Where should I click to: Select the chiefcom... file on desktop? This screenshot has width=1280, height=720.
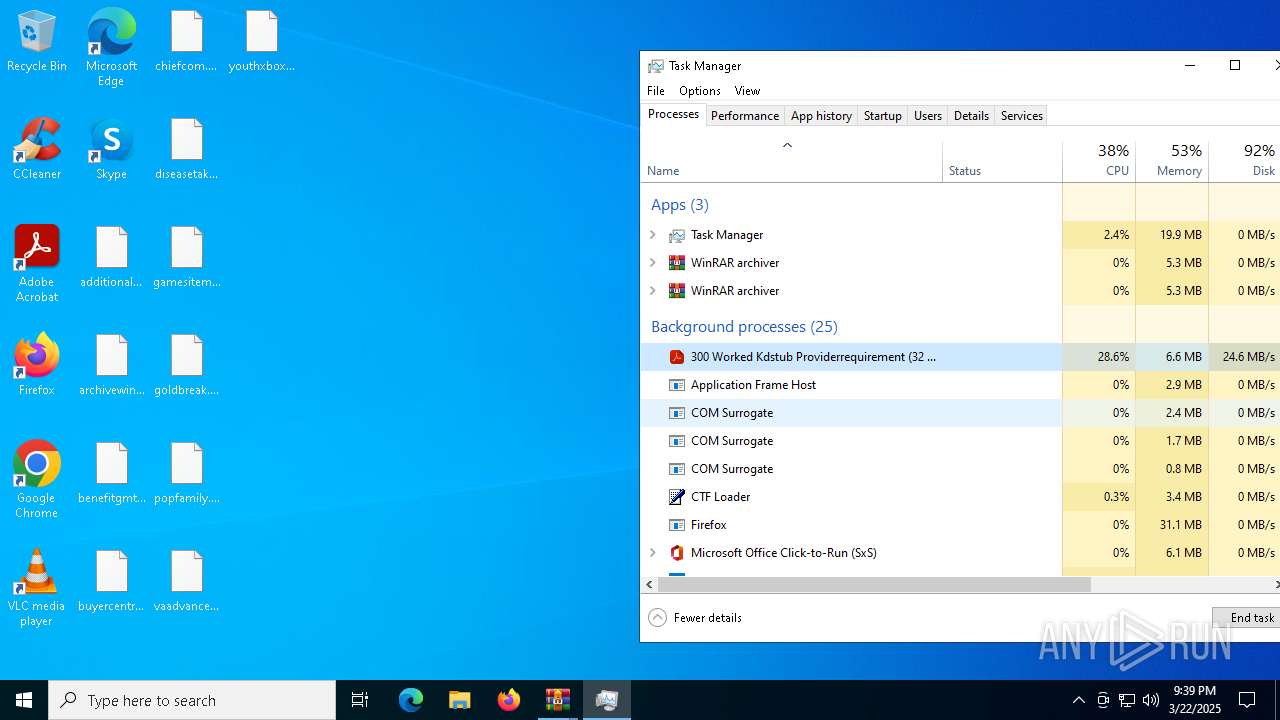click(x=186, y=42)
